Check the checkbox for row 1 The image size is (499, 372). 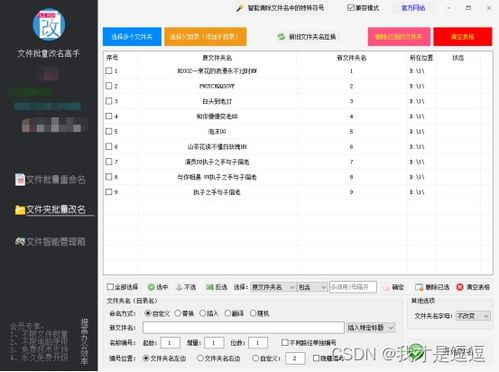tap(109, 71)
